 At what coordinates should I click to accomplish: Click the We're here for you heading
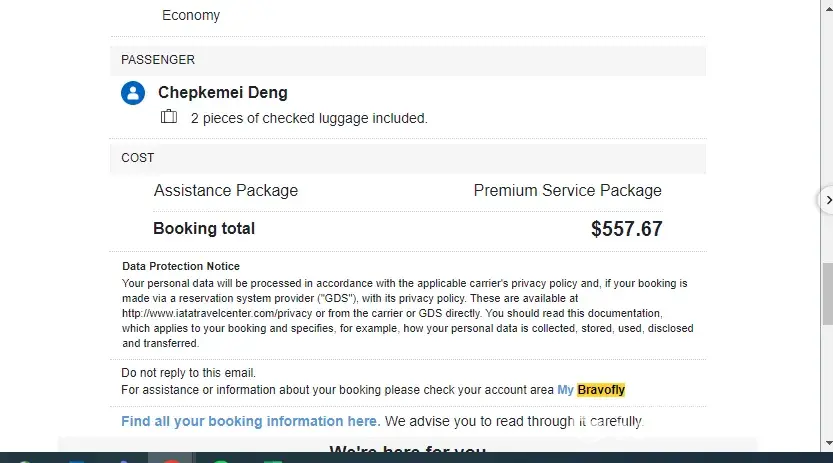[407, 451]
